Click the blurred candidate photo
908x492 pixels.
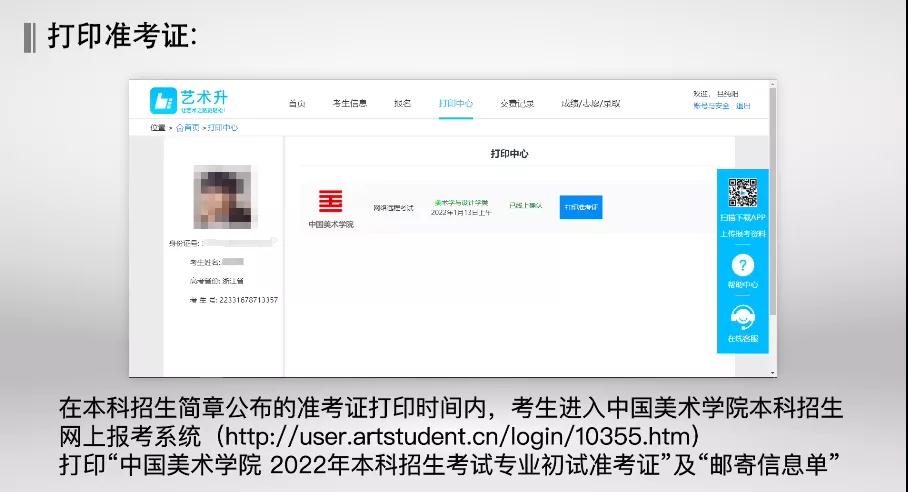coord(222,197)
